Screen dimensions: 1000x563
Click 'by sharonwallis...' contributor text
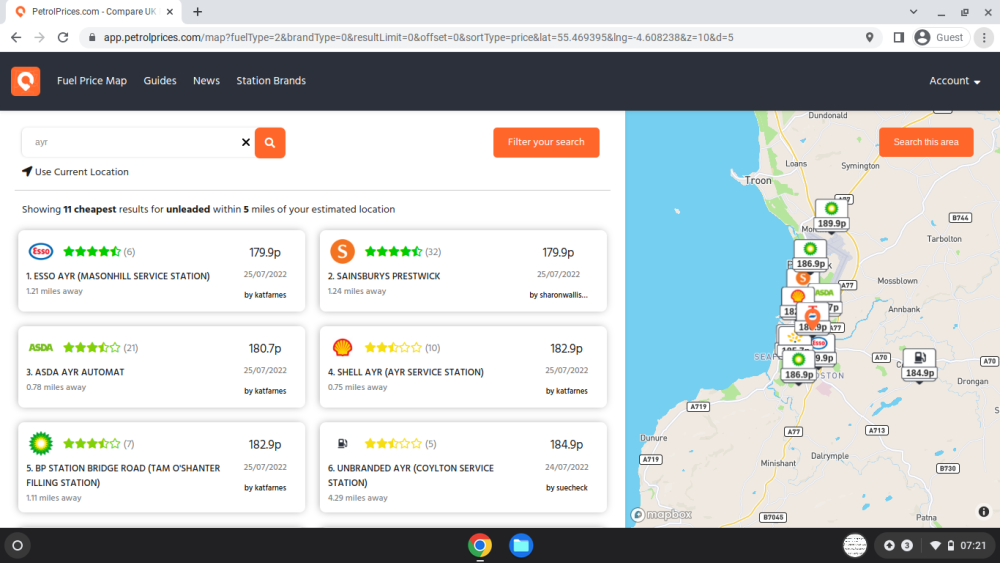coord(558,295)
